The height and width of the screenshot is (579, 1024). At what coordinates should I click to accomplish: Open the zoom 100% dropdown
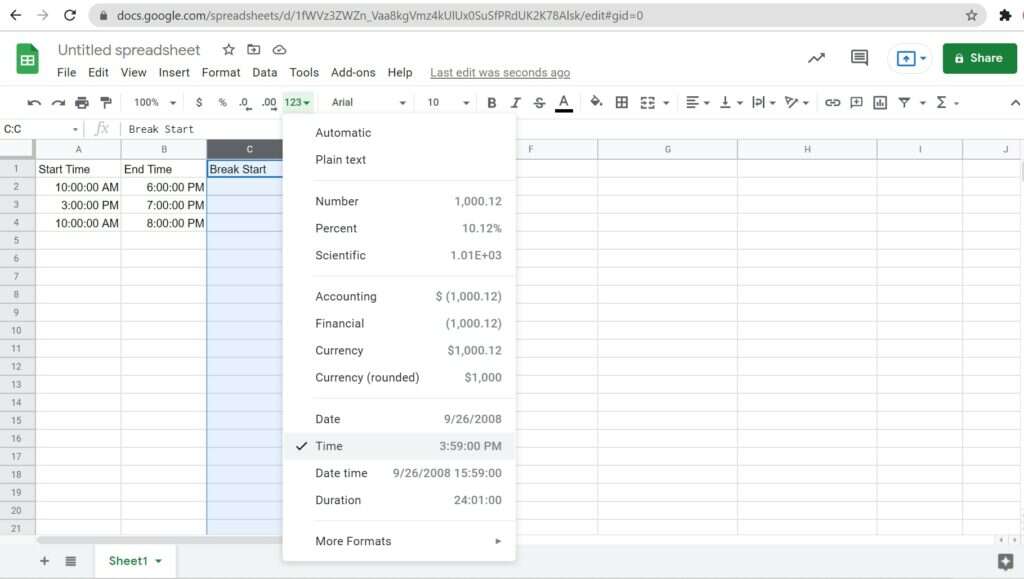click(154, 102)
